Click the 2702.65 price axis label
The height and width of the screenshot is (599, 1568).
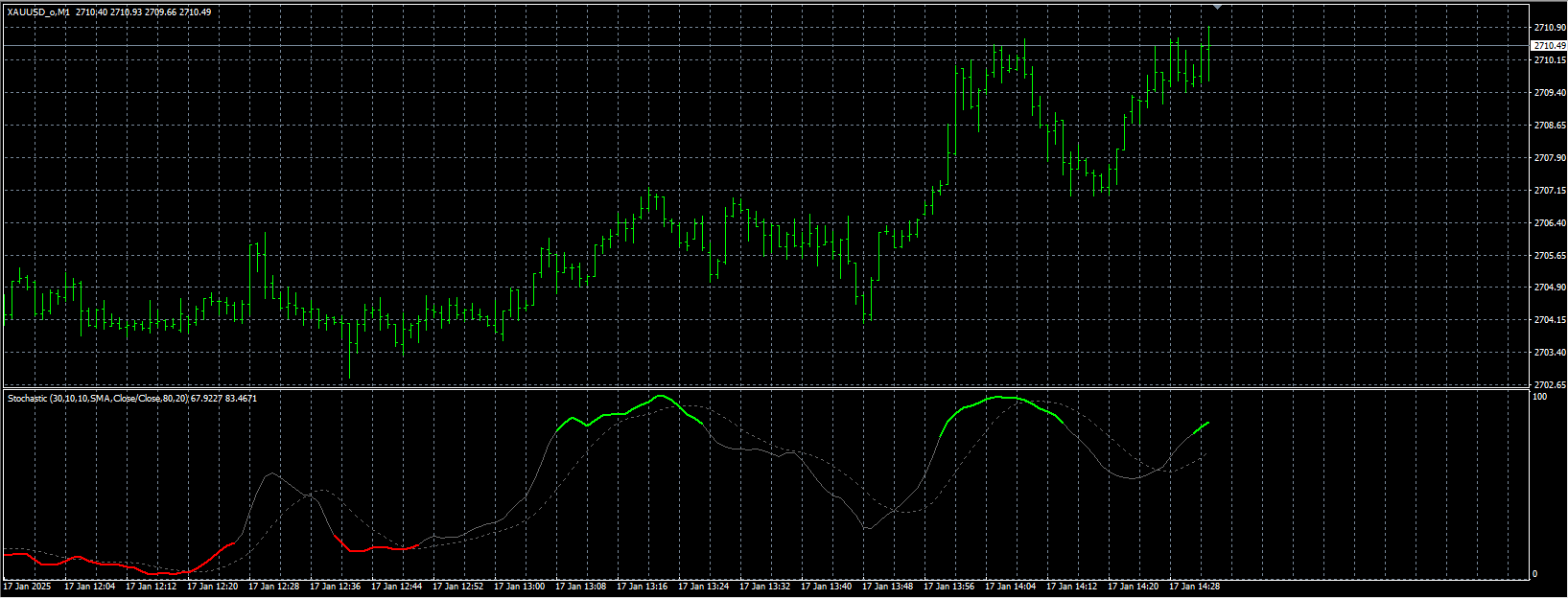tap(1549, 383)
